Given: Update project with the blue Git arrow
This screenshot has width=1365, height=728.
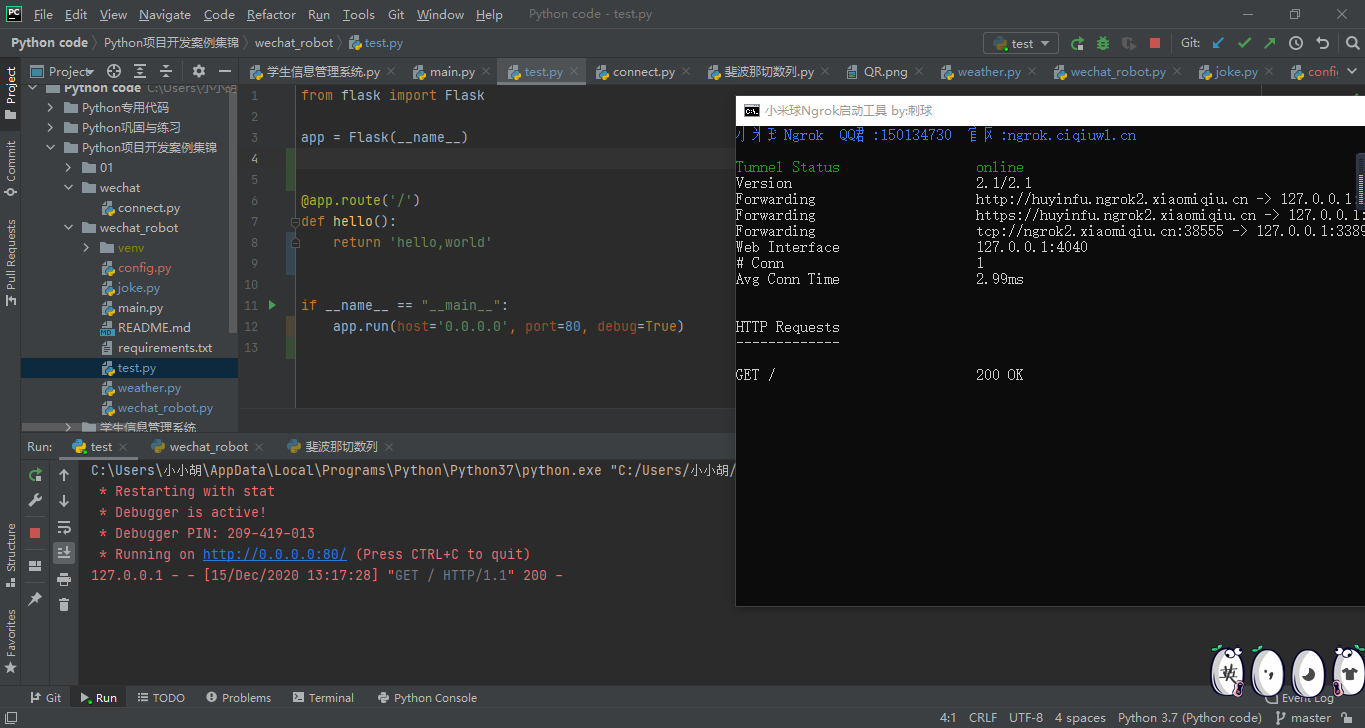Looking at the screenshot, I should (x=1218, y=43).
